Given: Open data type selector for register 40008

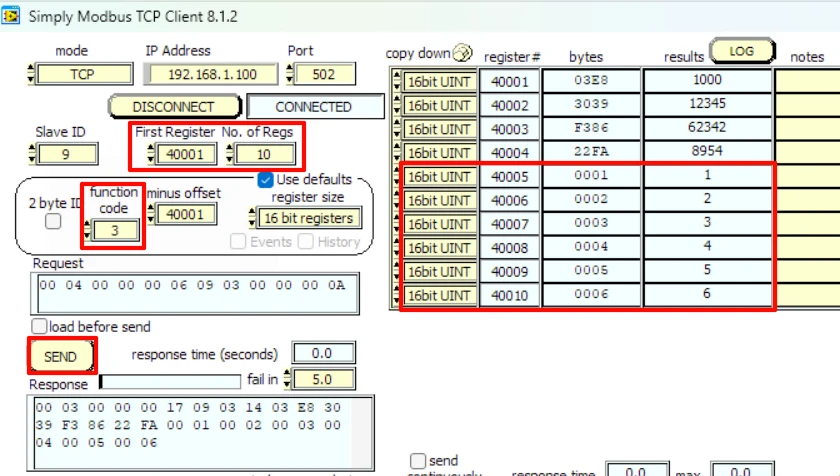Looking at the screenshot, I should click(439, 248).
